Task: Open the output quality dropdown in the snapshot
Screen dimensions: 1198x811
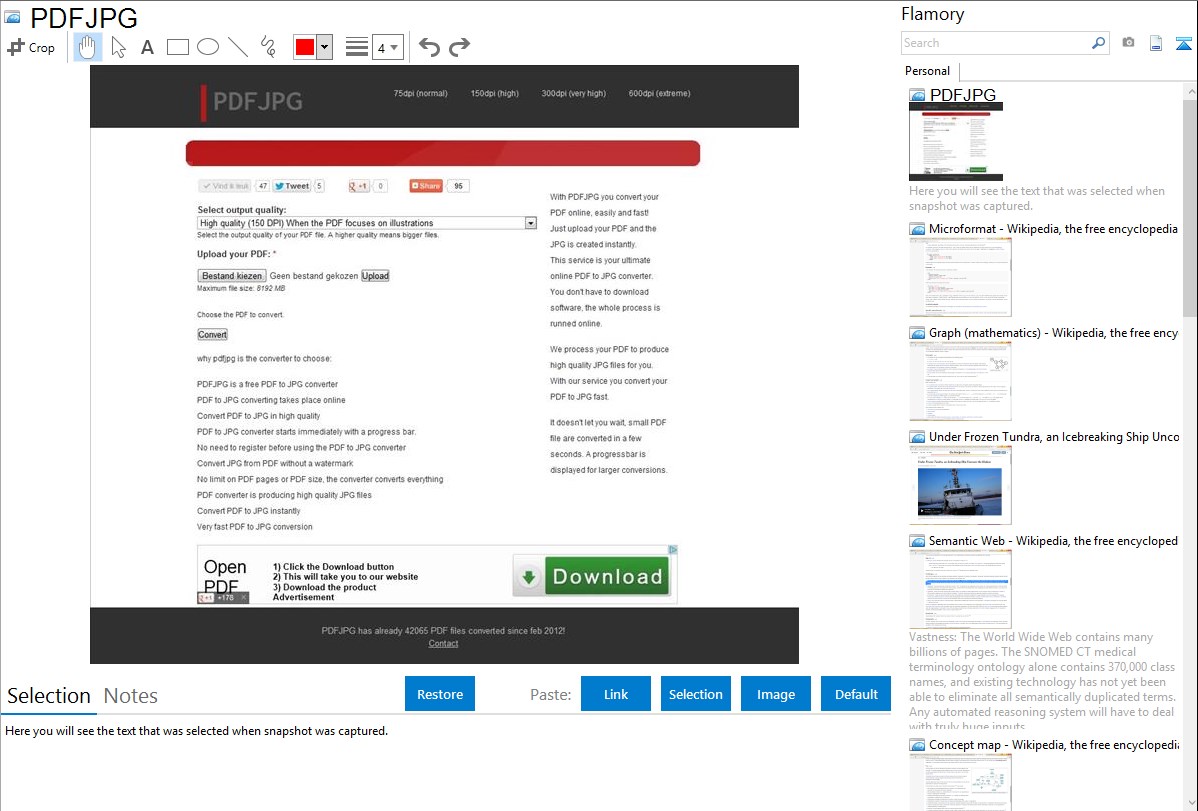Action: click(367, 223)
